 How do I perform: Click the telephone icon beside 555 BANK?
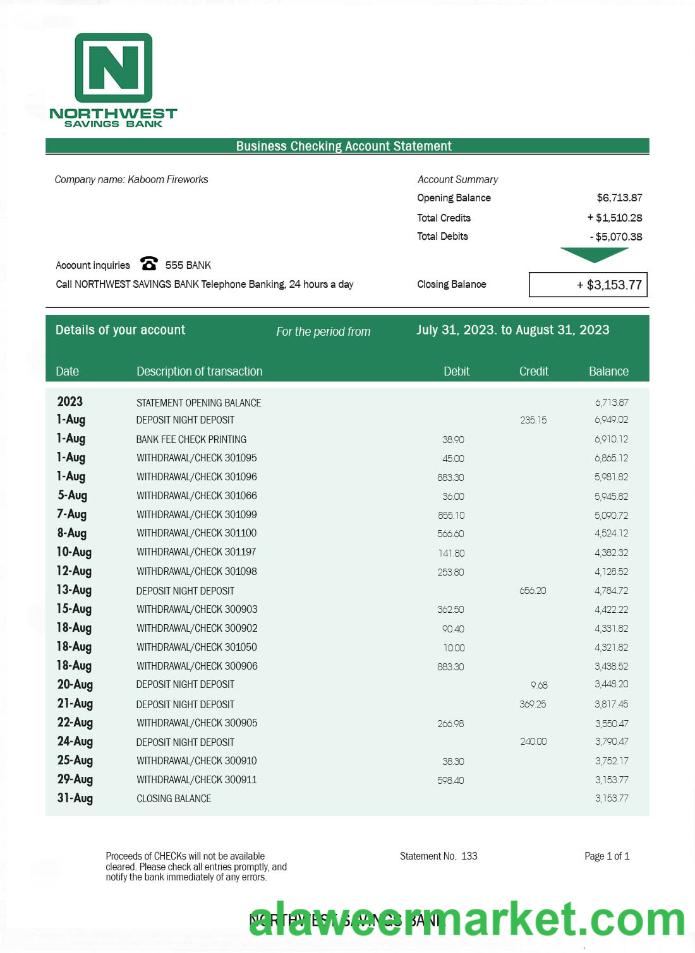coord(149,264)
